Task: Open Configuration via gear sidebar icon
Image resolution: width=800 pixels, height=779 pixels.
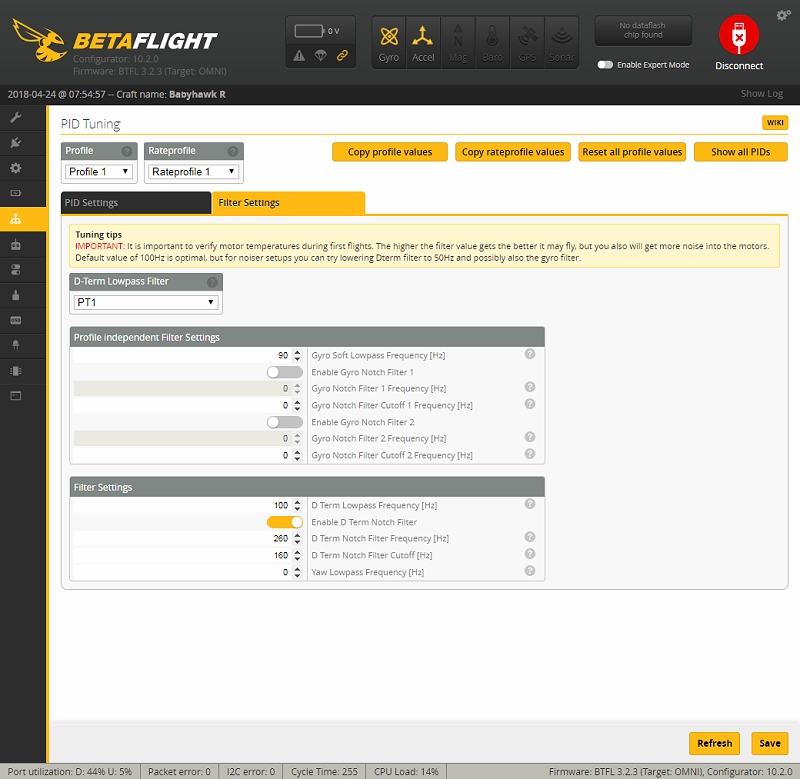Action: pos(16,168)
